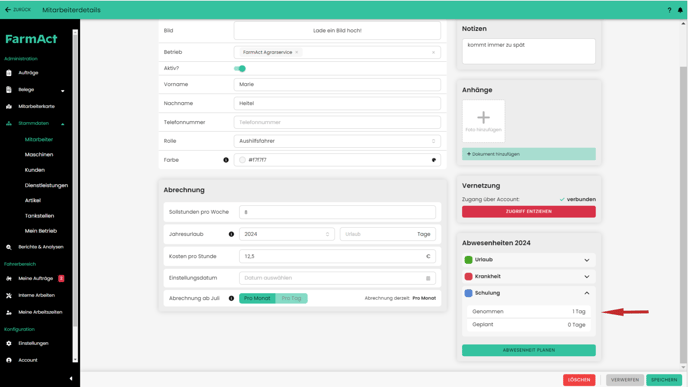Image resolution: width=688 pixels, height=387 pixels.
Task: Click Dokument hinzufügen button
Action: pyautogui.click(x=529, y=154)
